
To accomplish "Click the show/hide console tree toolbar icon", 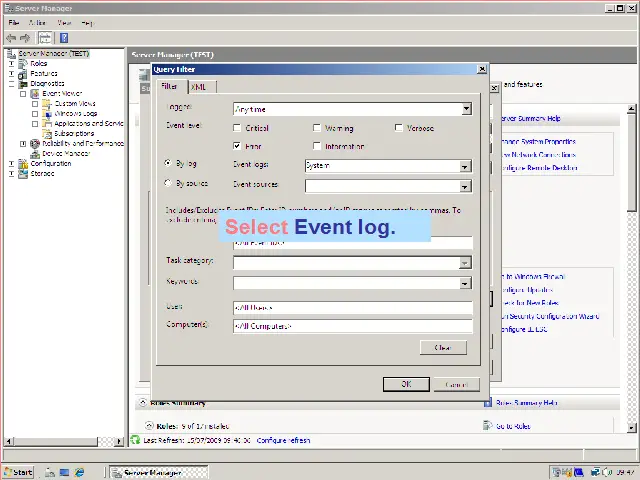I will click(x=45, y=38).
